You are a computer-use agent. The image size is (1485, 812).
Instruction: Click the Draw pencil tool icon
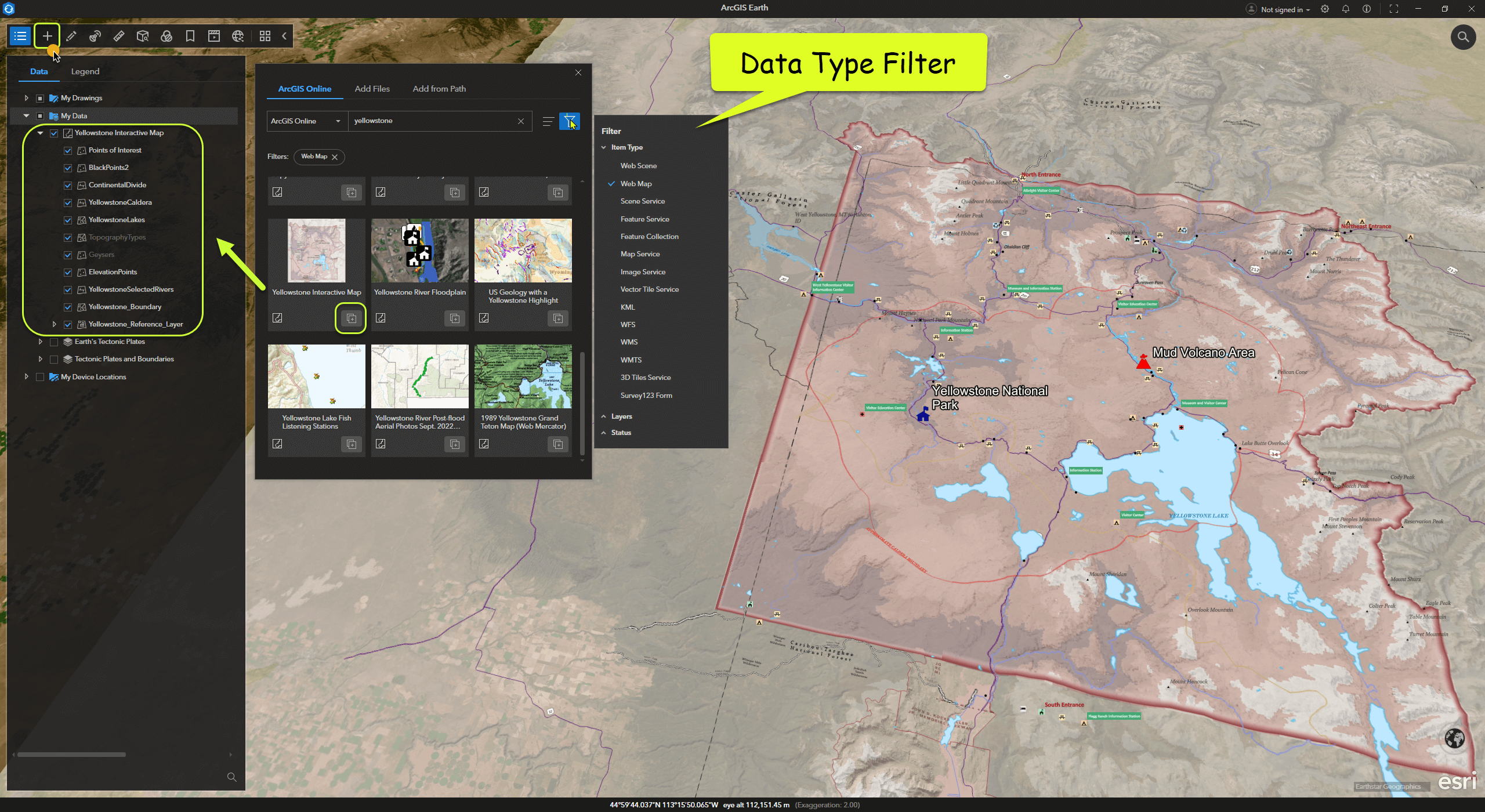[71, 36]
